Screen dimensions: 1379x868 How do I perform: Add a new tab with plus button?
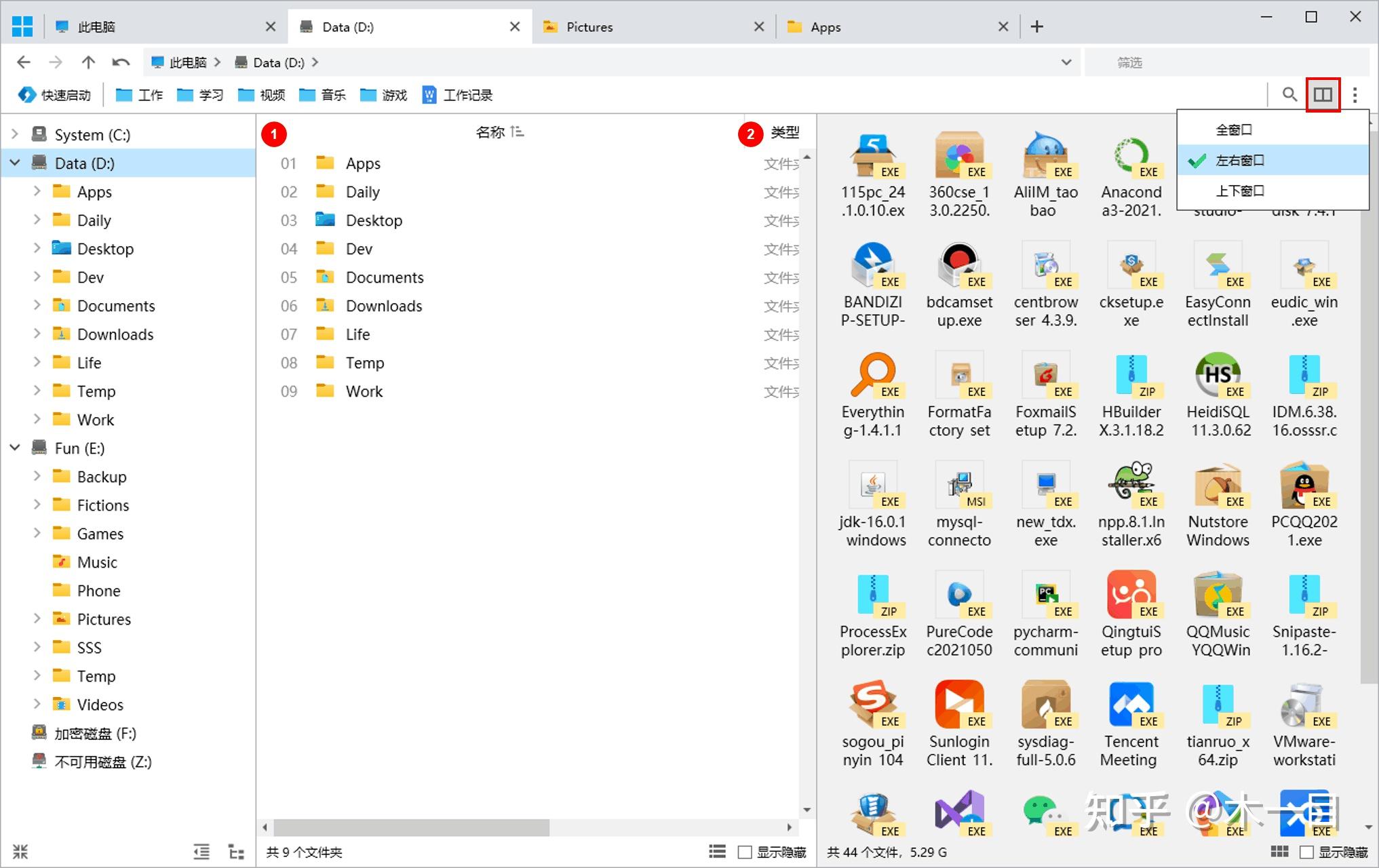[1037, 26]
